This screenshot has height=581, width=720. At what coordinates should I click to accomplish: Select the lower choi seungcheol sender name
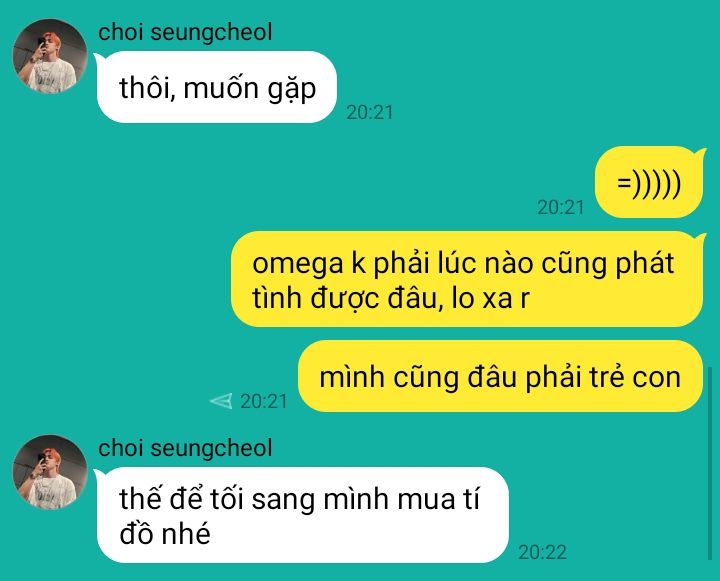point(185,448)
